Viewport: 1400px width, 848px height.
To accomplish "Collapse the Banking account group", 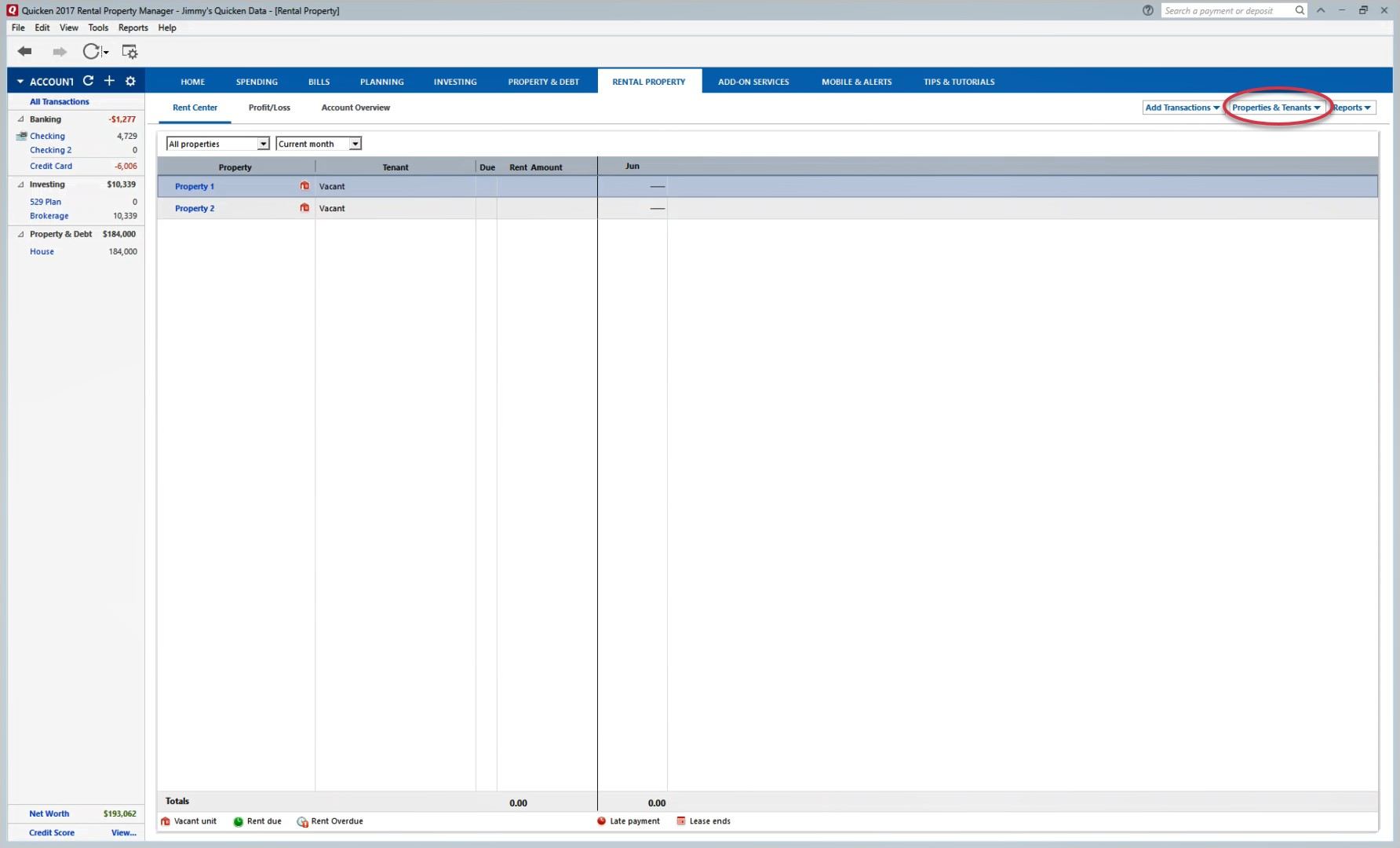I will [x=21, y=119].
